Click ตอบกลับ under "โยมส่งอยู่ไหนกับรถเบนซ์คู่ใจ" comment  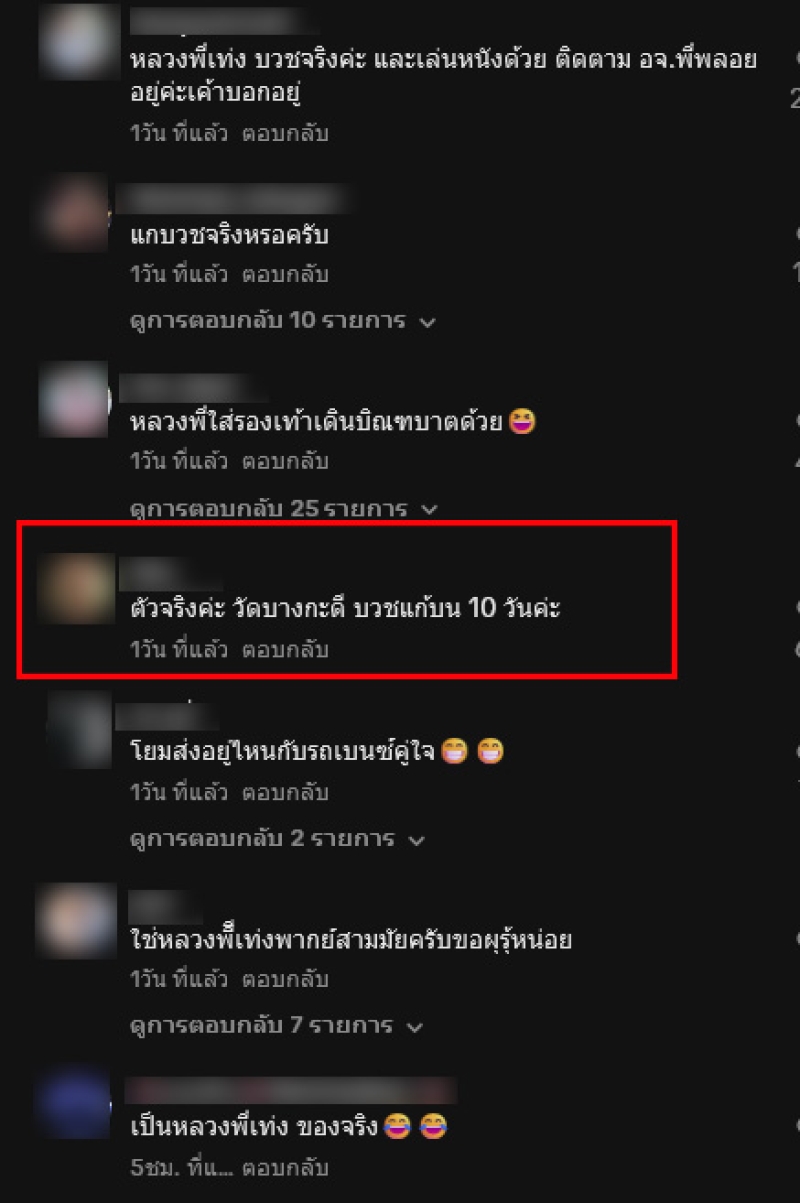pos(285,793)
